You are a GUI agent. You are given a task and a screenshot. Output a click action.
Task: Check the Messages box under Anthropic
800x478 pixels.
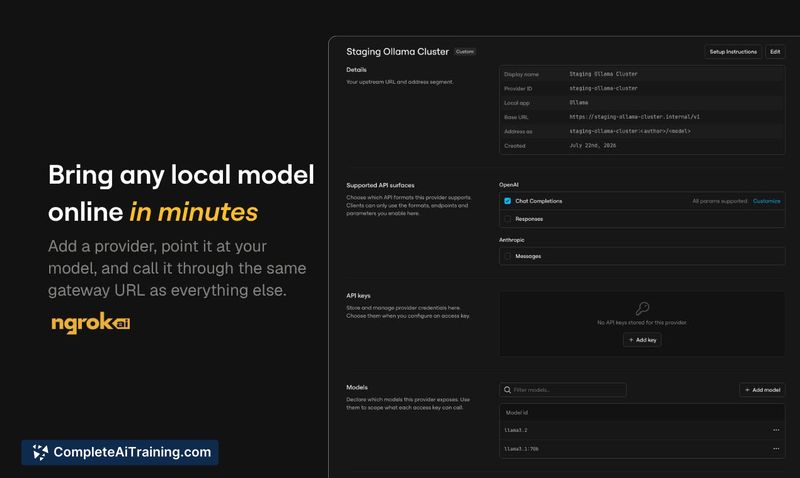pos(507,256)
